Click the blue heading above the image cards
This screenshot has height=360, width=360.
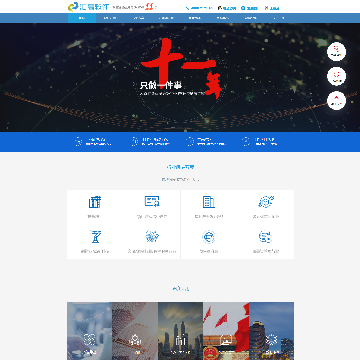tap(180, 289)
